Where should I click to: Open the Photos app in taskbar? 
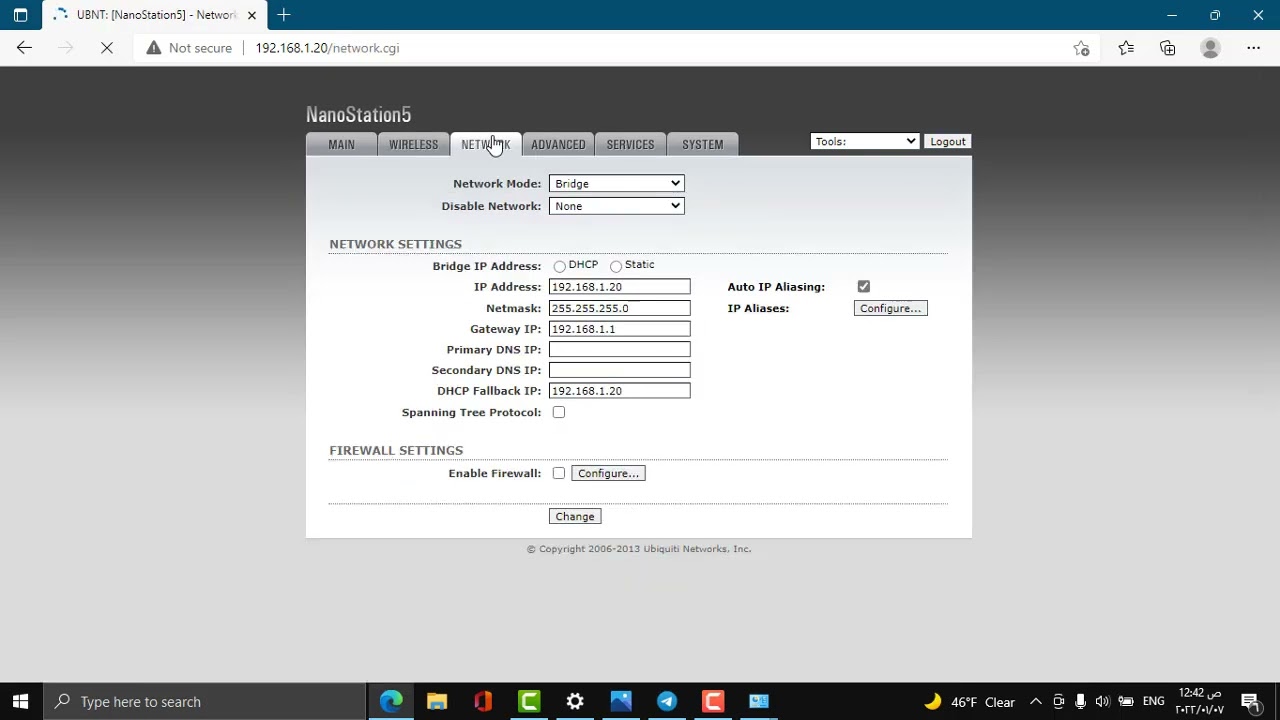click(x=621, y=701)
